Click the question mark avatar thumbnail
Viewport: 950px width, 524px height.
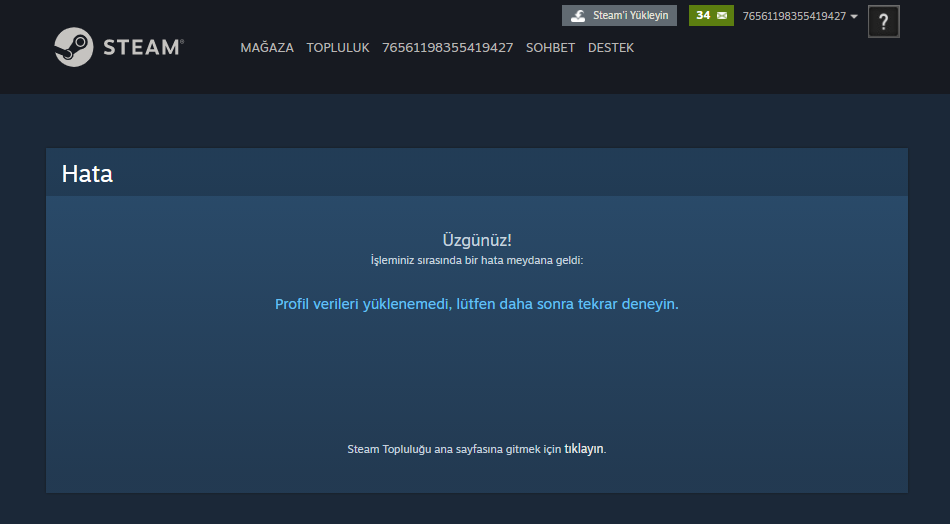coord(883,22)
